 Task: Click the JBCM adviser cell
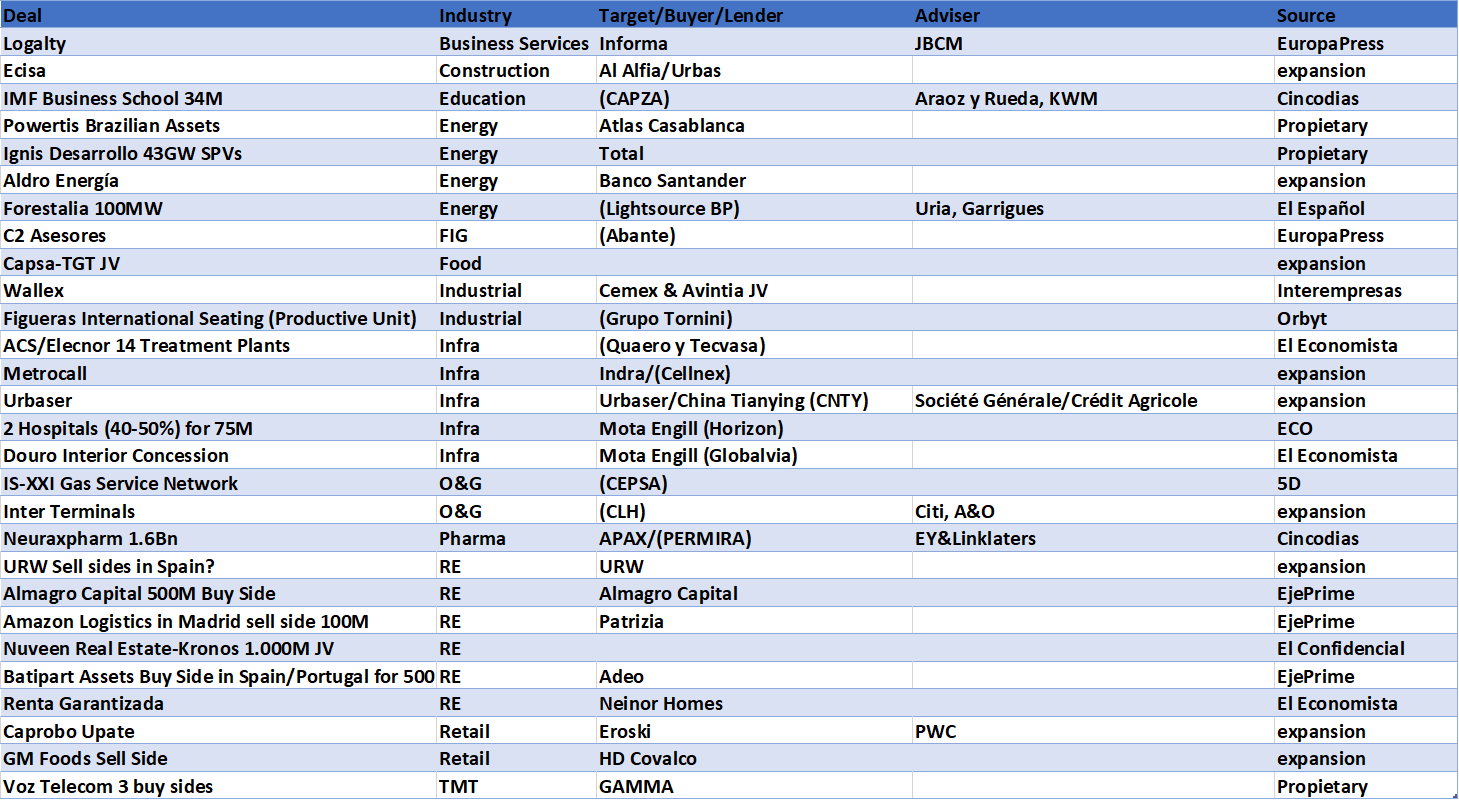(x=1093, y=43)
